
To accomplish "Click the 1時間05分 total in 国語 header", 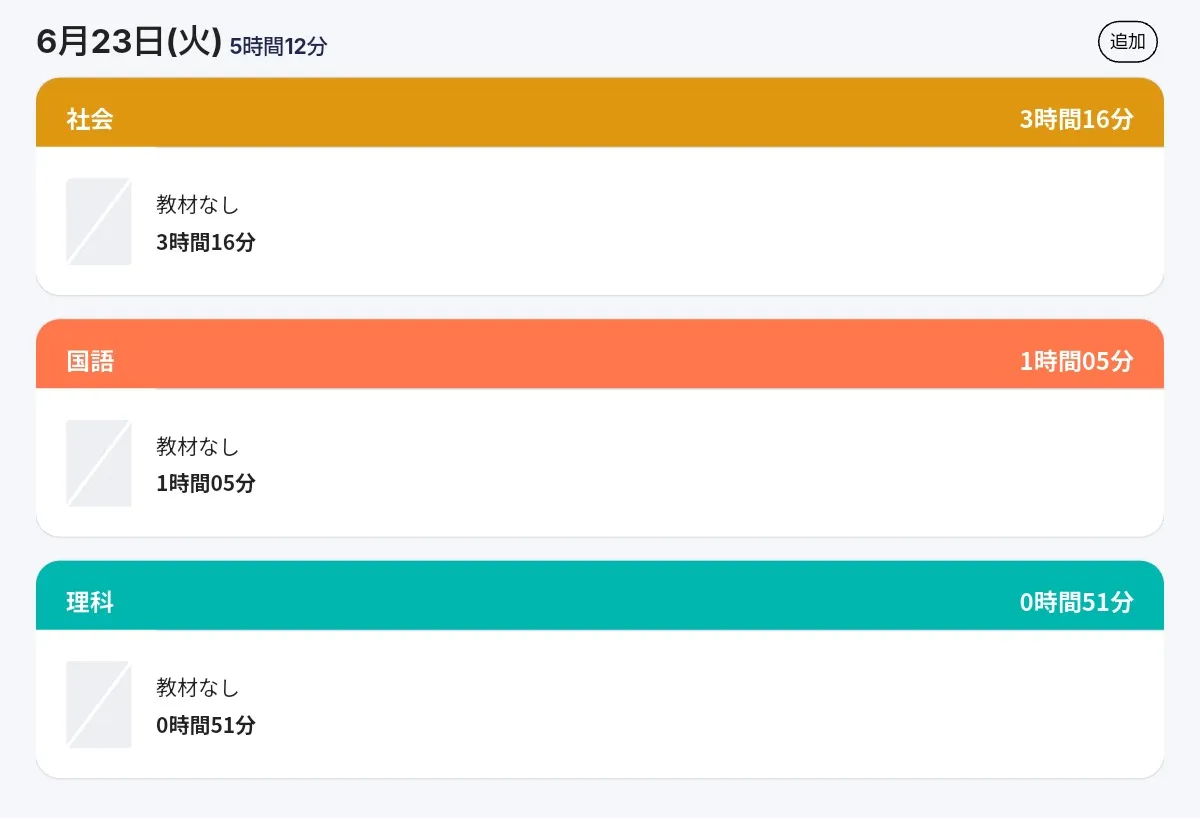I will [x=1077, y=362].
